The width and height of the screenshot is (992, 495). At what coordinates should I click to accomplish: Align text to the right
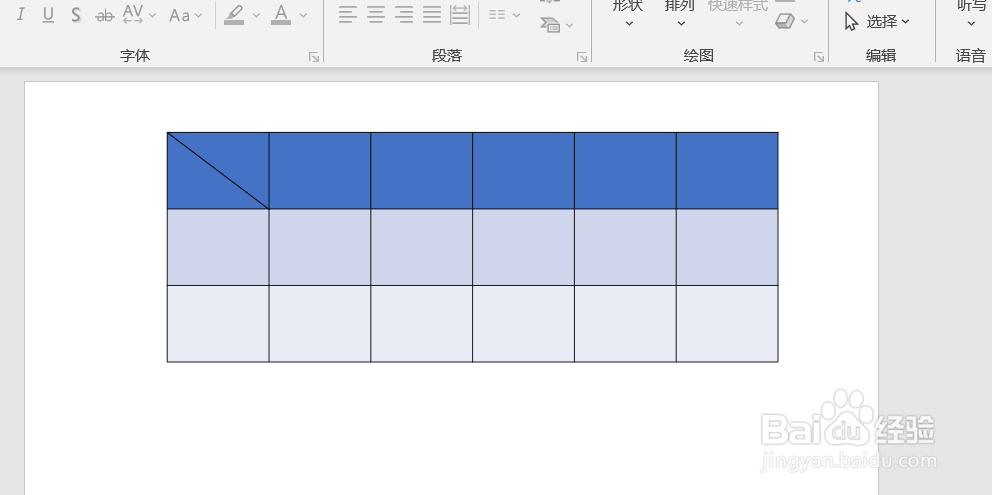404,14
